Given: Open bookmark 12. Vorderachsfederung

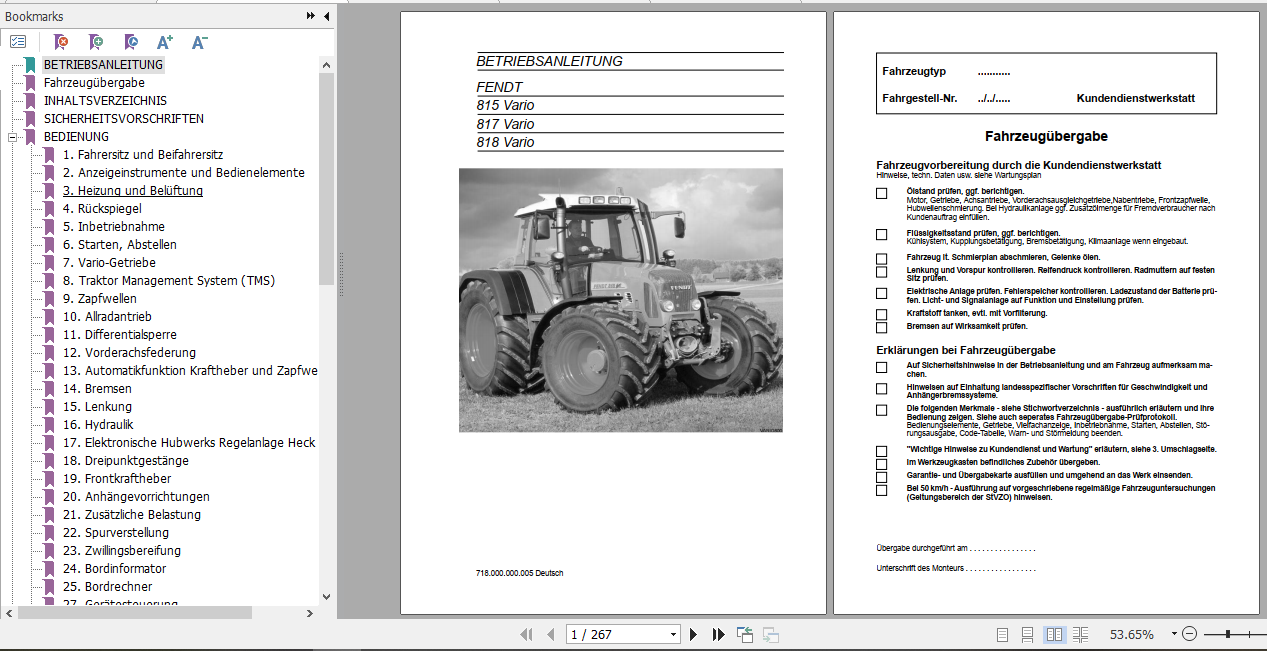Looking at the screenshot, I should tap(129, 353).
